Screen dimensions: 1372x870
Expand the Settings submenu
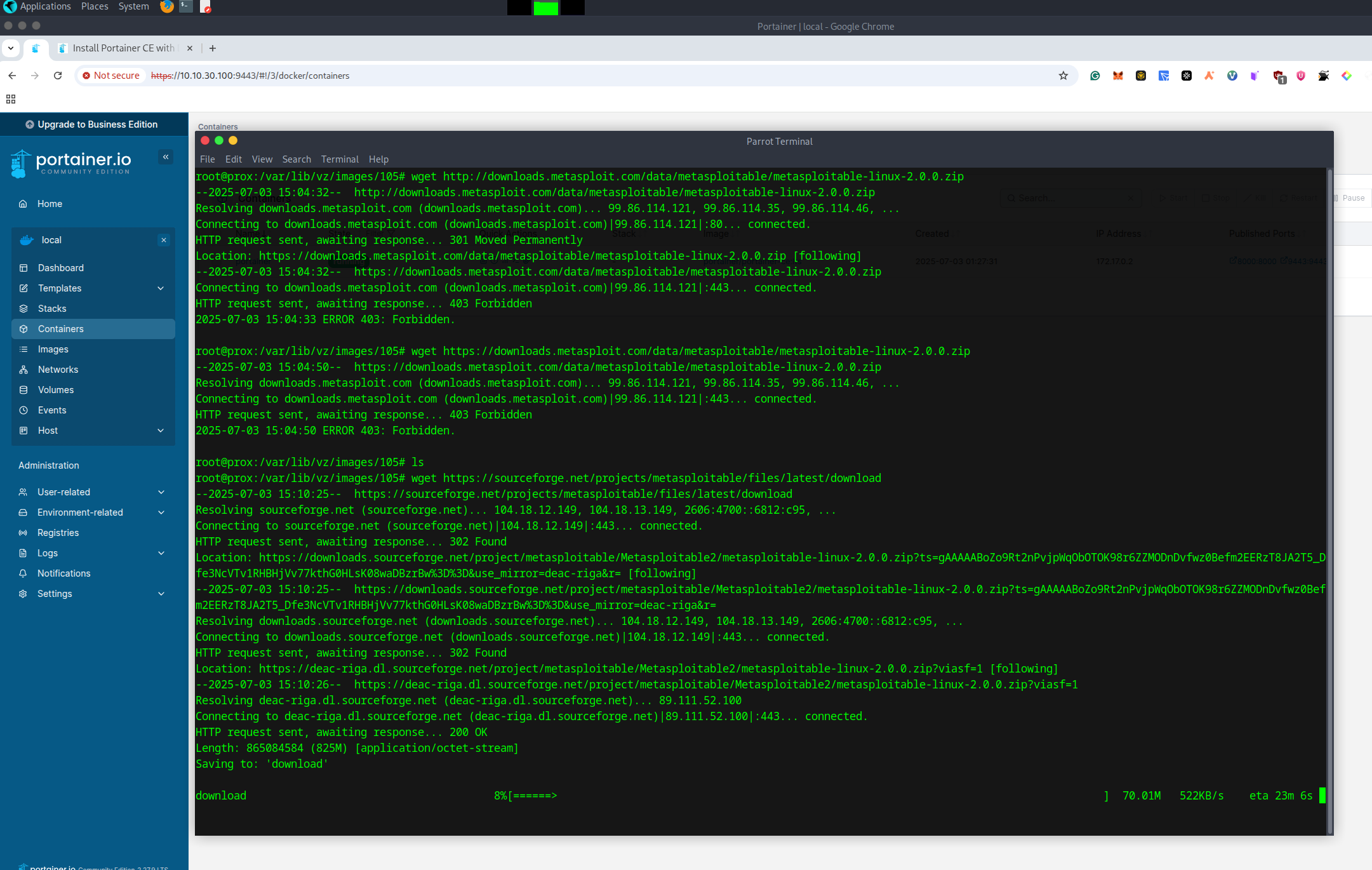(x=55, y=593)
